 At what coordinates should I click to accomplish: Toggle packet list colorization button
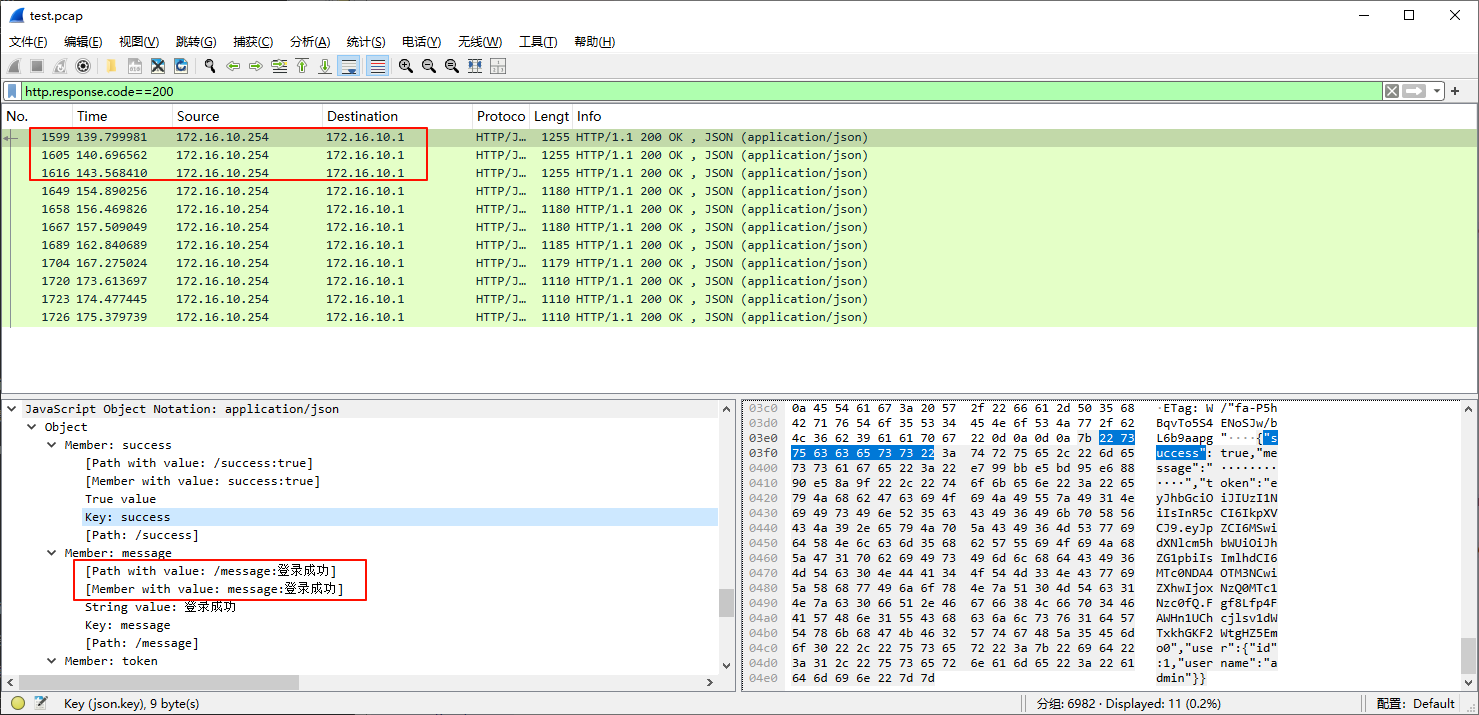click(x=377, y=66)
